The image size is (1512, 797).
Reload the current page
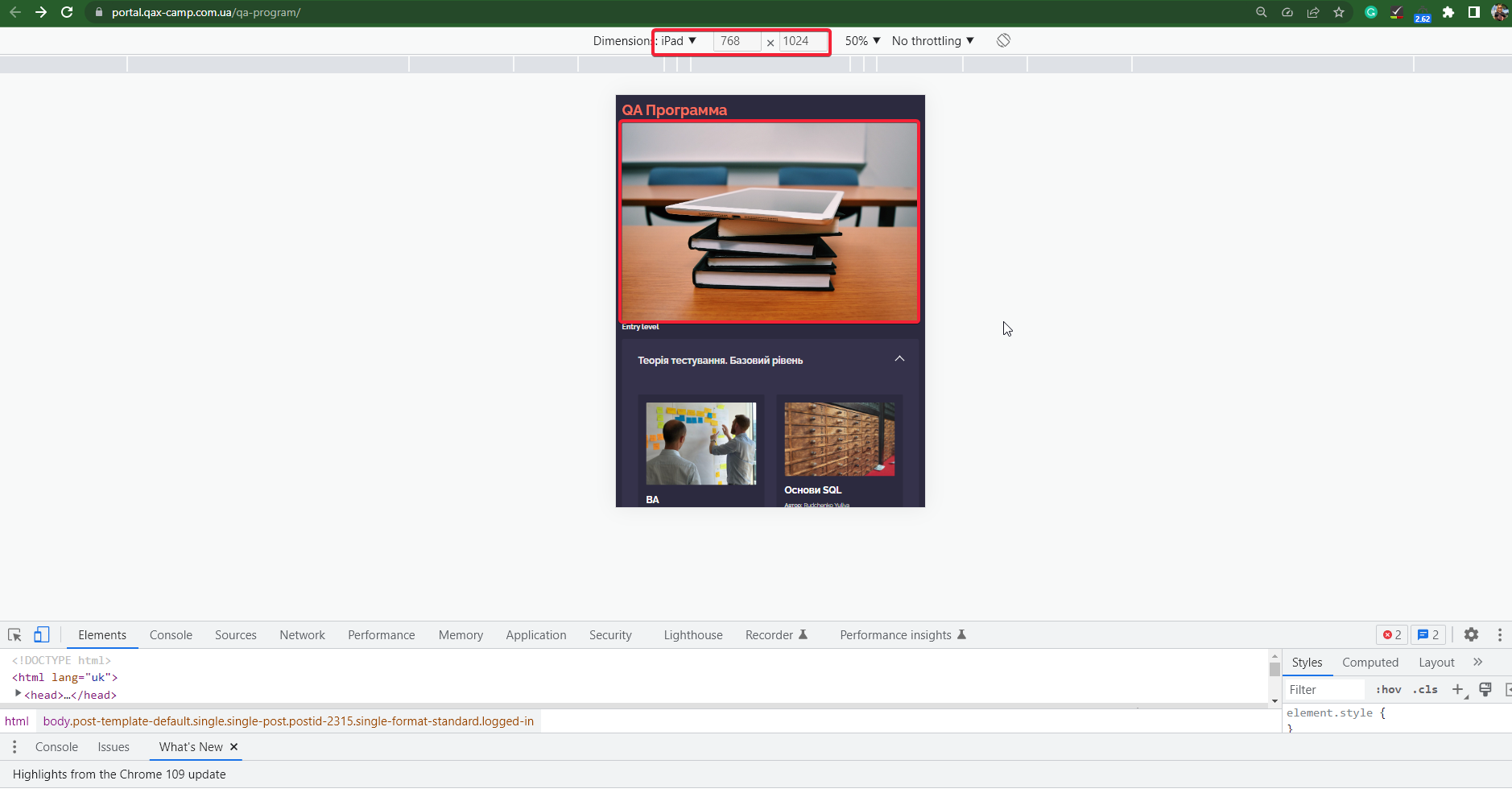point(68,12)
